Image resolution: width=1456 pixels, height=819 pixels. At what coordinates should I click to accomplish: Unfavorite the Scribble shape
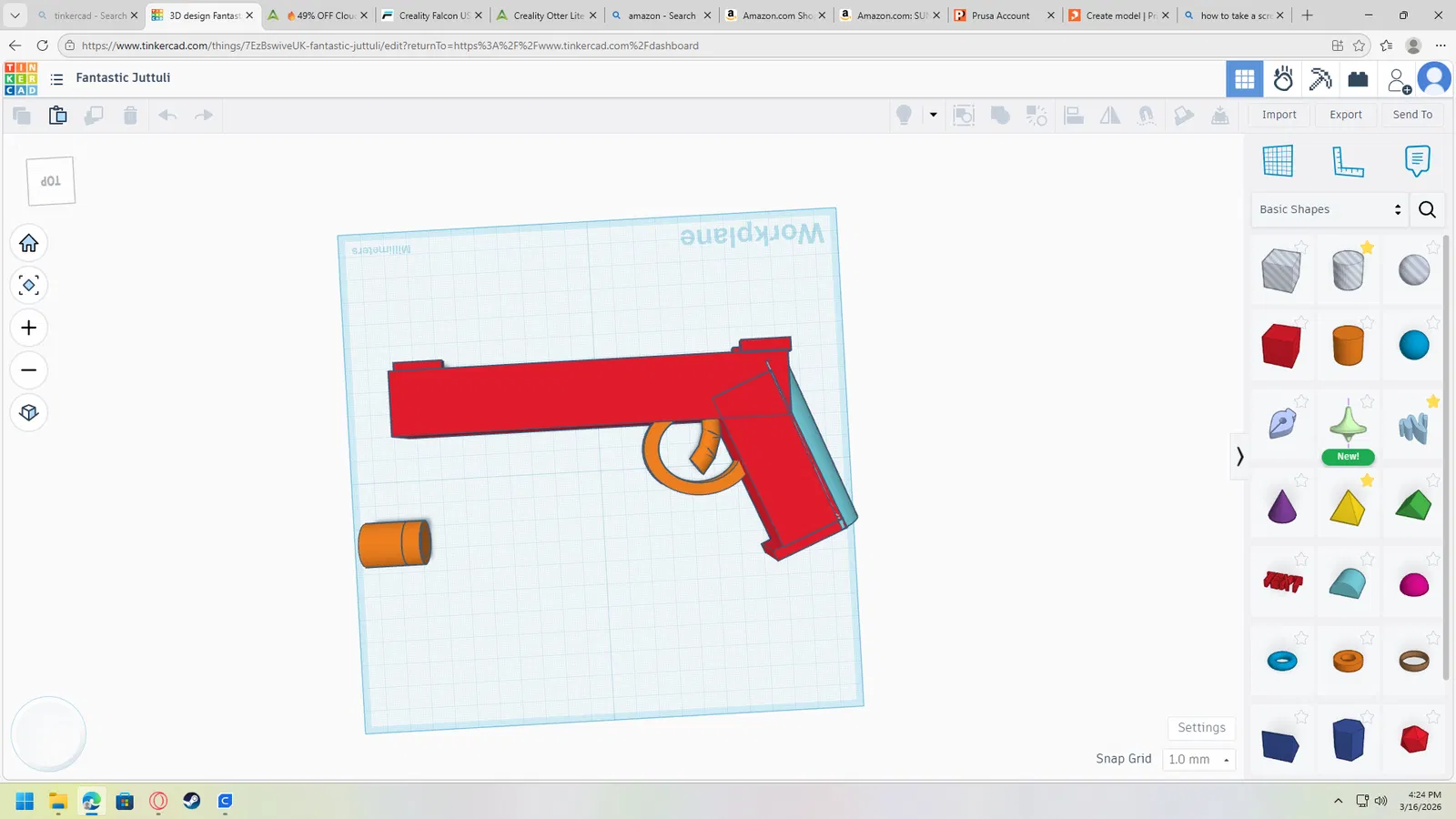(x=1433, y=401)
